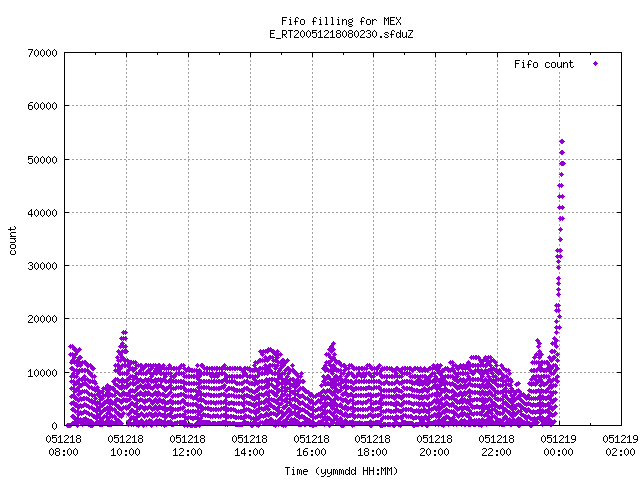Image resolution: width=640 pixels, height=480 pixels.
Task: Click the x-axis label "Time (yymmdd HH:MM)"
Action: pyautogui.click(x=341, y=471)
